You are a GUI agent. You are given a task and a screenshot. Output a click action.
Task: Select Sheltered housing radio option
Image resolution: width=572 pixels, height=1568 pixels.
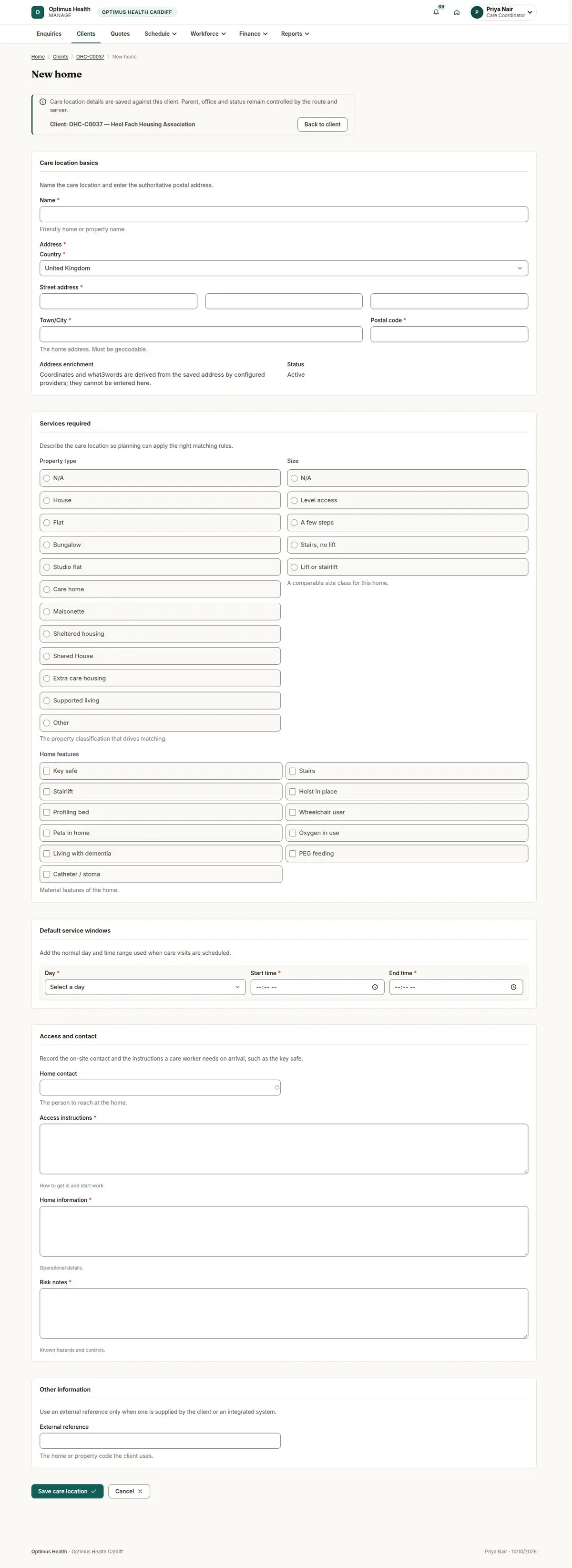pos(160,634)
